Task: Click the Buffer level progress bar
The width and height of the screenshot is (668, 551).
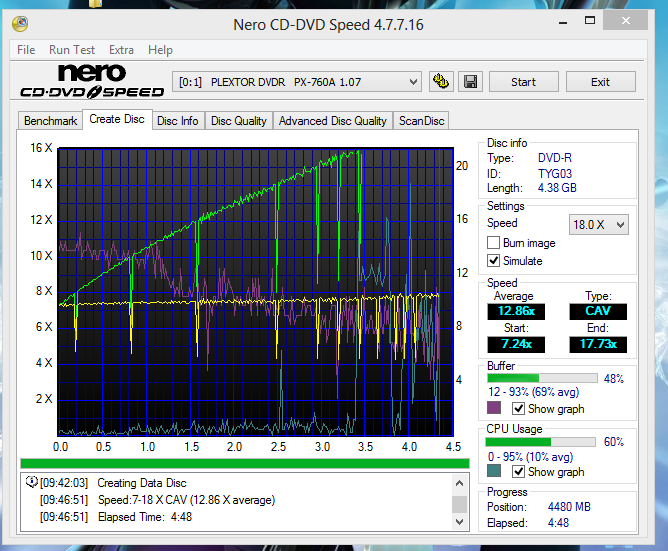Action: tap(542, 378)
